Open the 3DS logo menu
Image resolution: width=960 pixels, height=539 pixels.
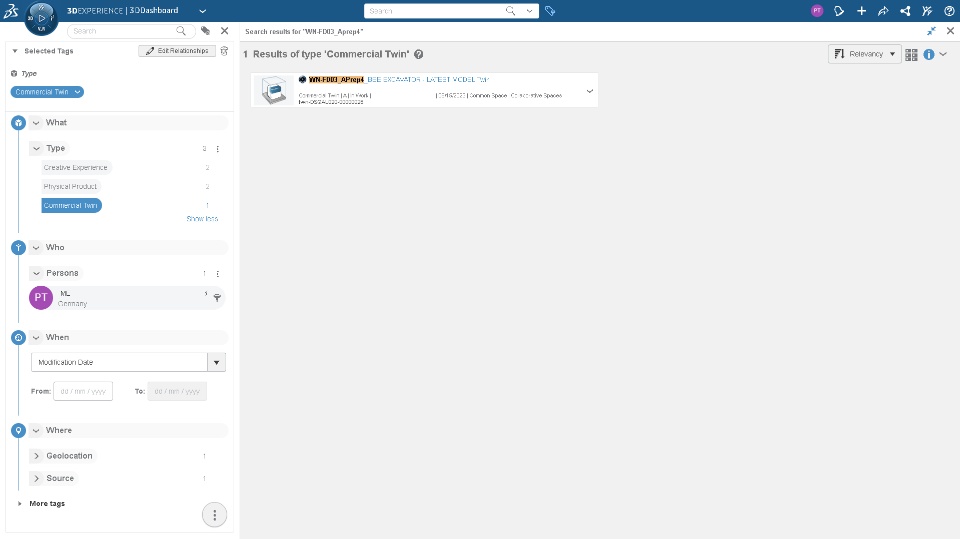click(11, 10)
